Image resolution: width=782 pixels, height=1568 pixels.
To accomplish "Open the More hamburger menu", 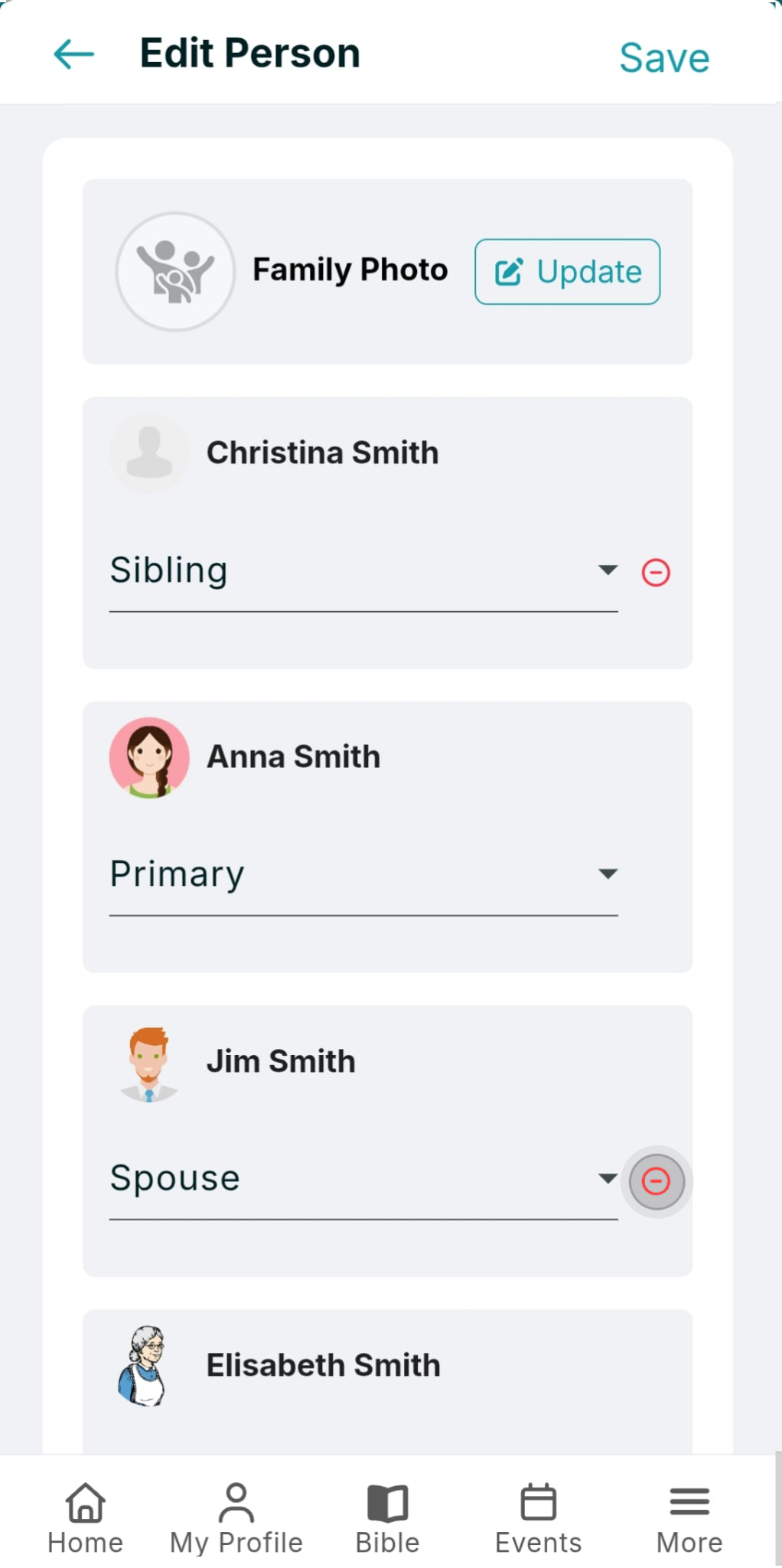I will click(689, 1502).
